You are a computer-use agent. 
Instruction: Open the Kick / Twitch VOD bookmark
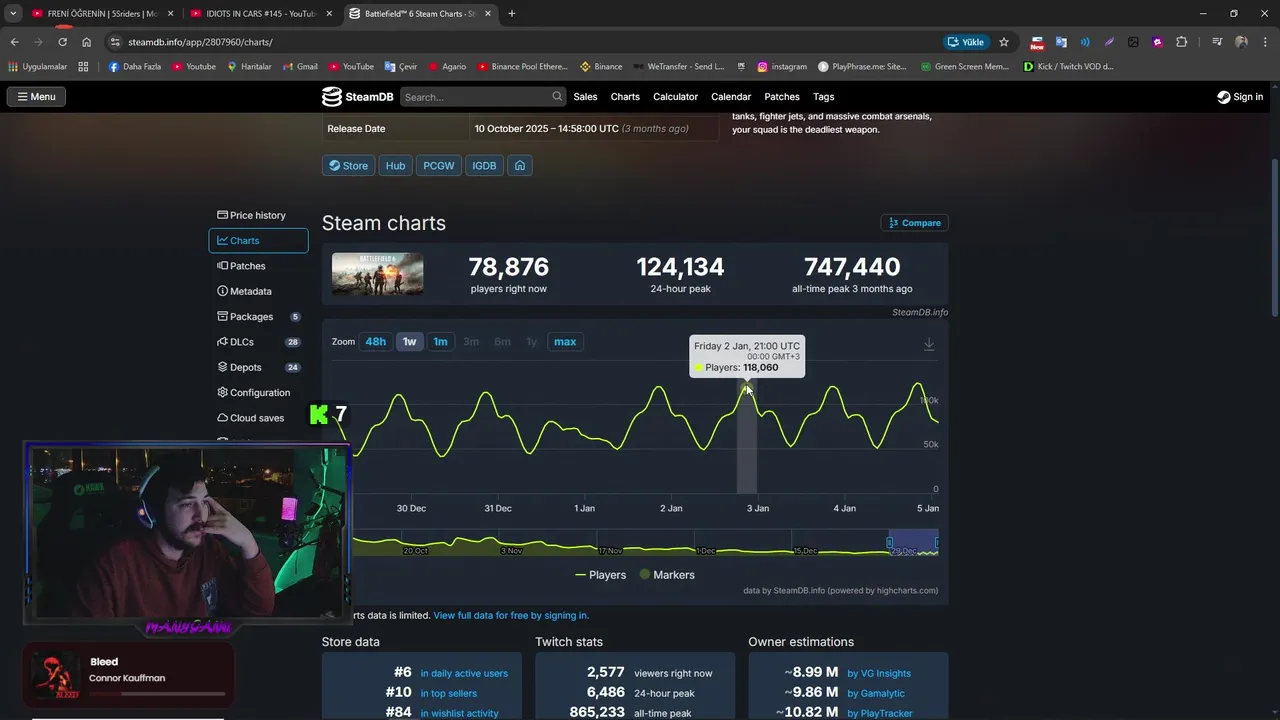click(x=1069, y=67)
